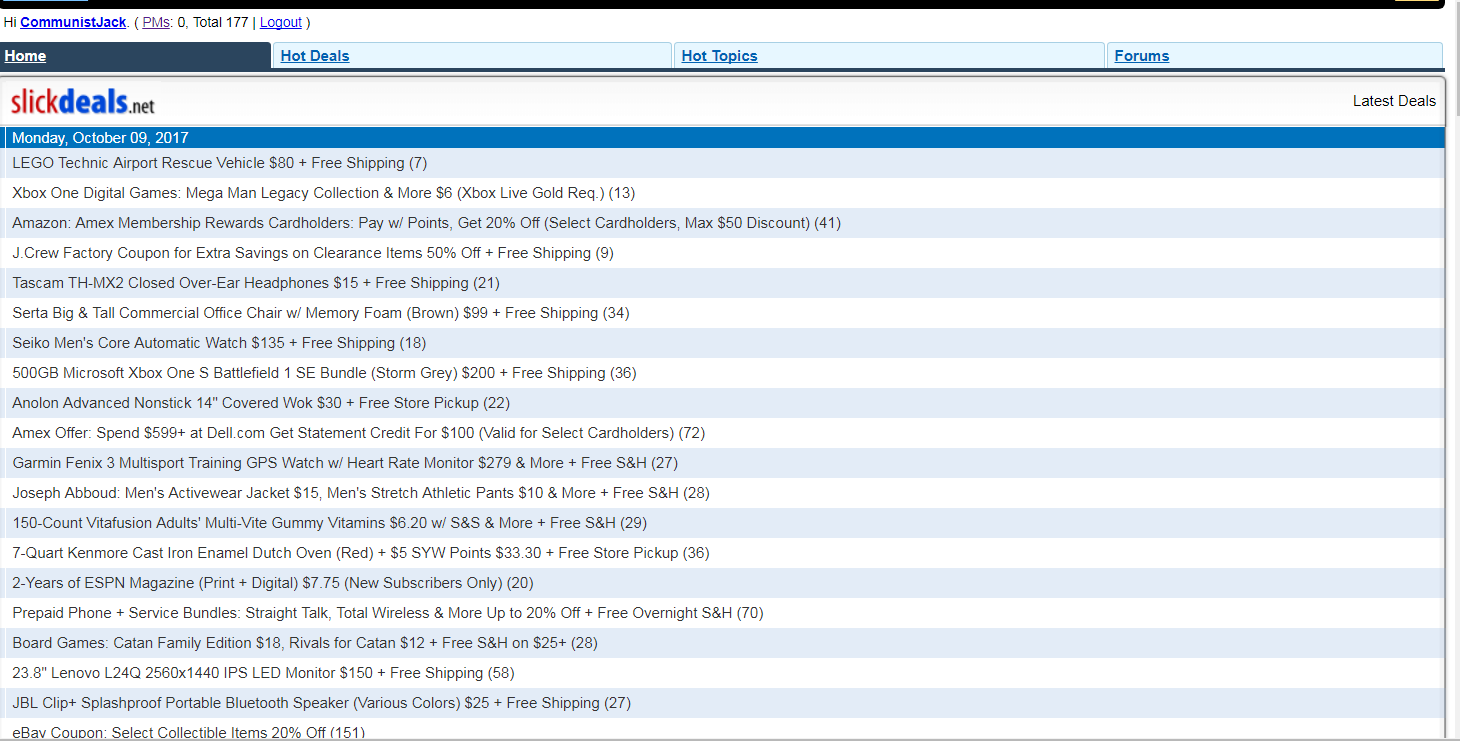1460x741 pixels.
Task: Open Xbox One Digital Games deal
Action: (323, 193)
